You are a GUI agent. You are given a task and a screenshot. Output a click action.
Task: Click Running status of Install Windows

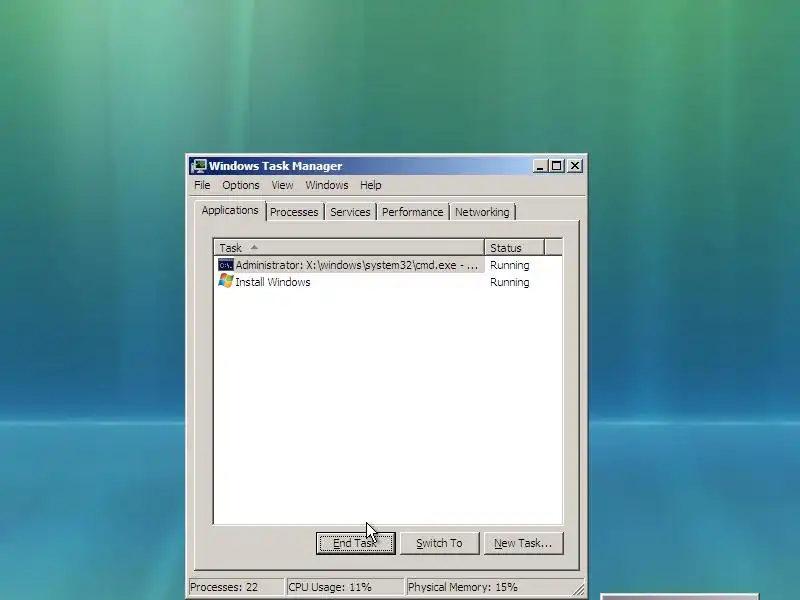(510, 282)
